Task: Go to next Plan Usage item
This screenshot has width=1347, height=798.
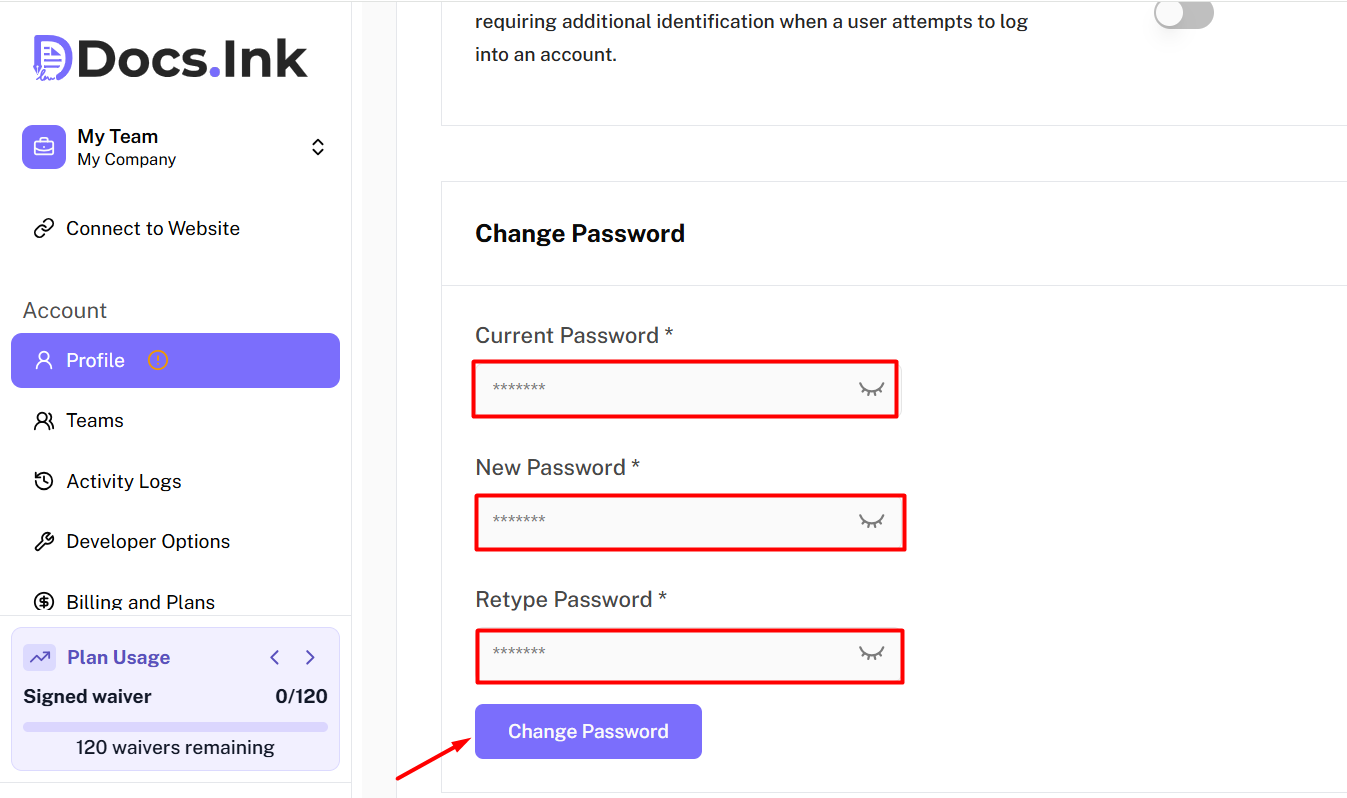Action: click(310, 657)
